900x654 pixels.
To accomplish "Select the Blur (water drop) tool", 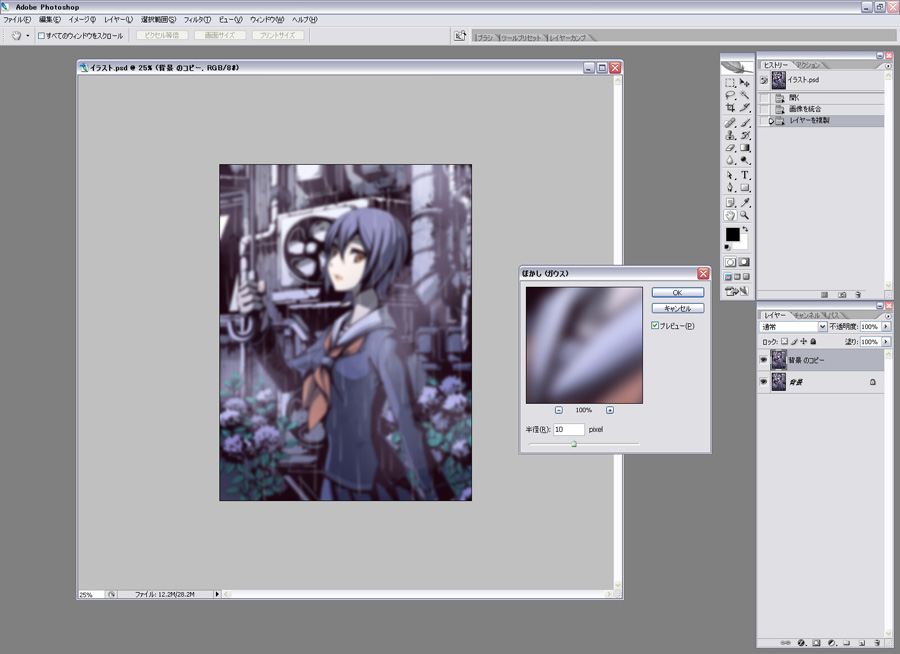I will coord(730,160).
